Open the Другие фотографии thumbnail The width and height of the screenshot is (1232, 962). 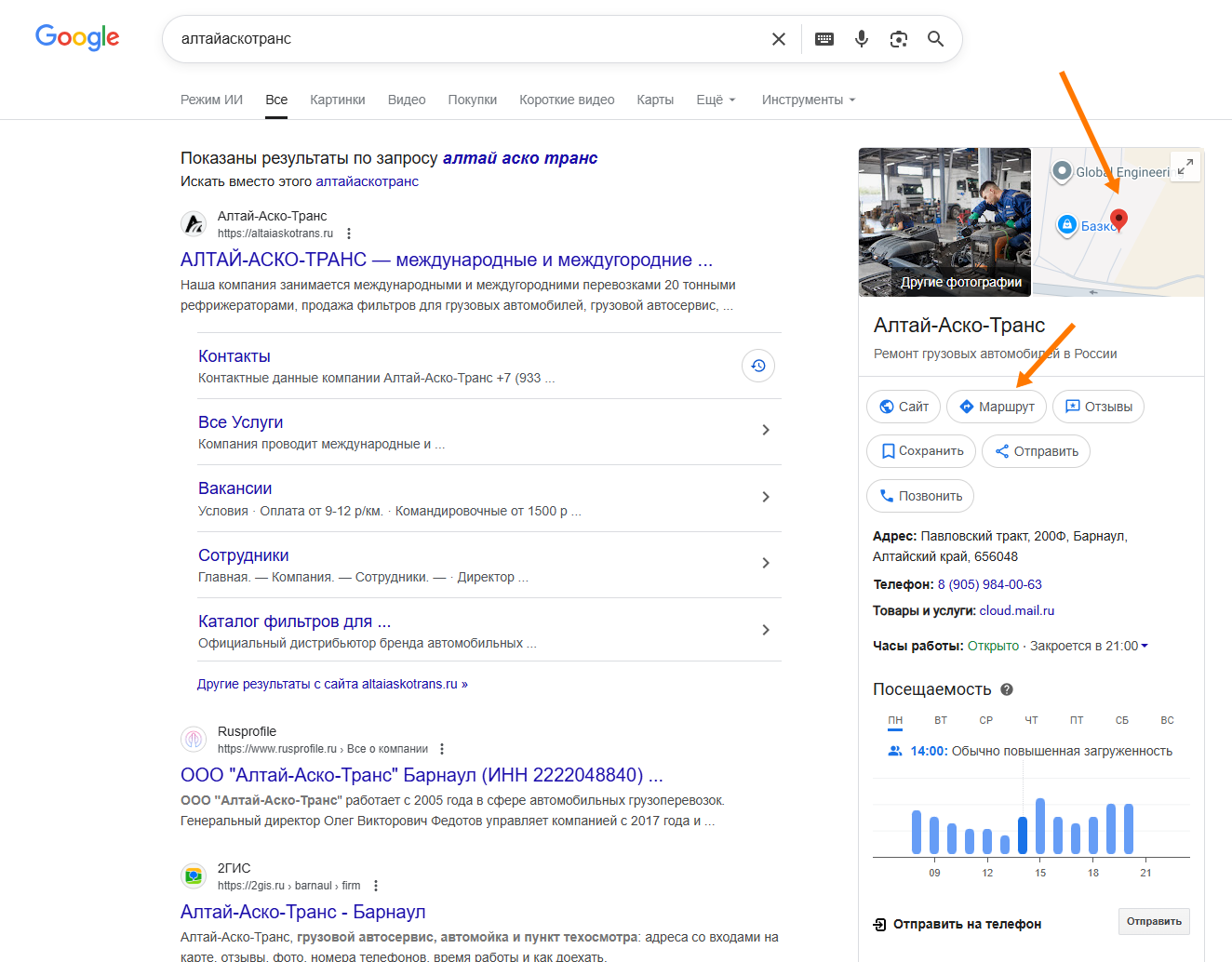click(944, 222)
